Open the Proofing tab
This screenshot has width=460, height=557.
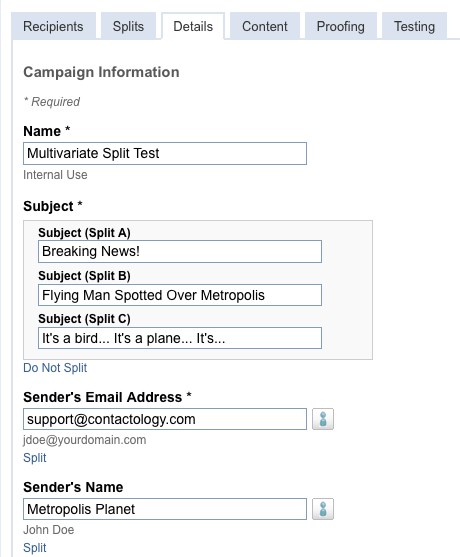[x=341, y=26]
